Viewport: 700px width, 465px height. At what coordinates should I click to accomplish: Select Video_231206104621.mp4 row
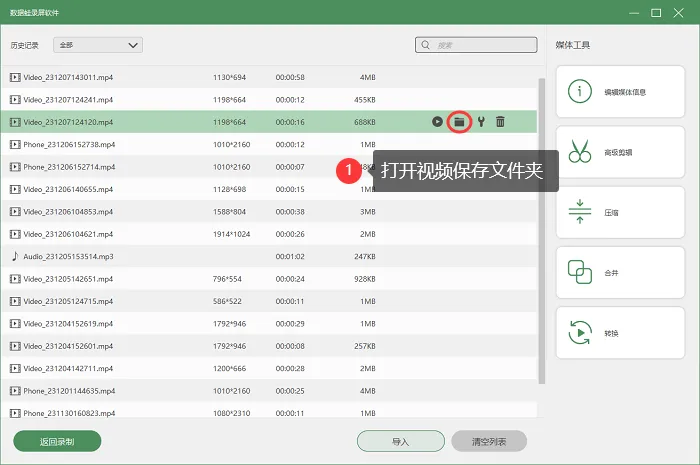point(269,234)
